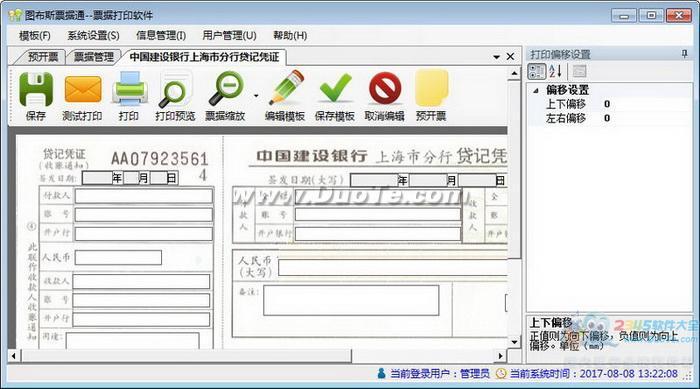
Task: Click the 预开票 yellow note icon
Action: coord(431,88)
